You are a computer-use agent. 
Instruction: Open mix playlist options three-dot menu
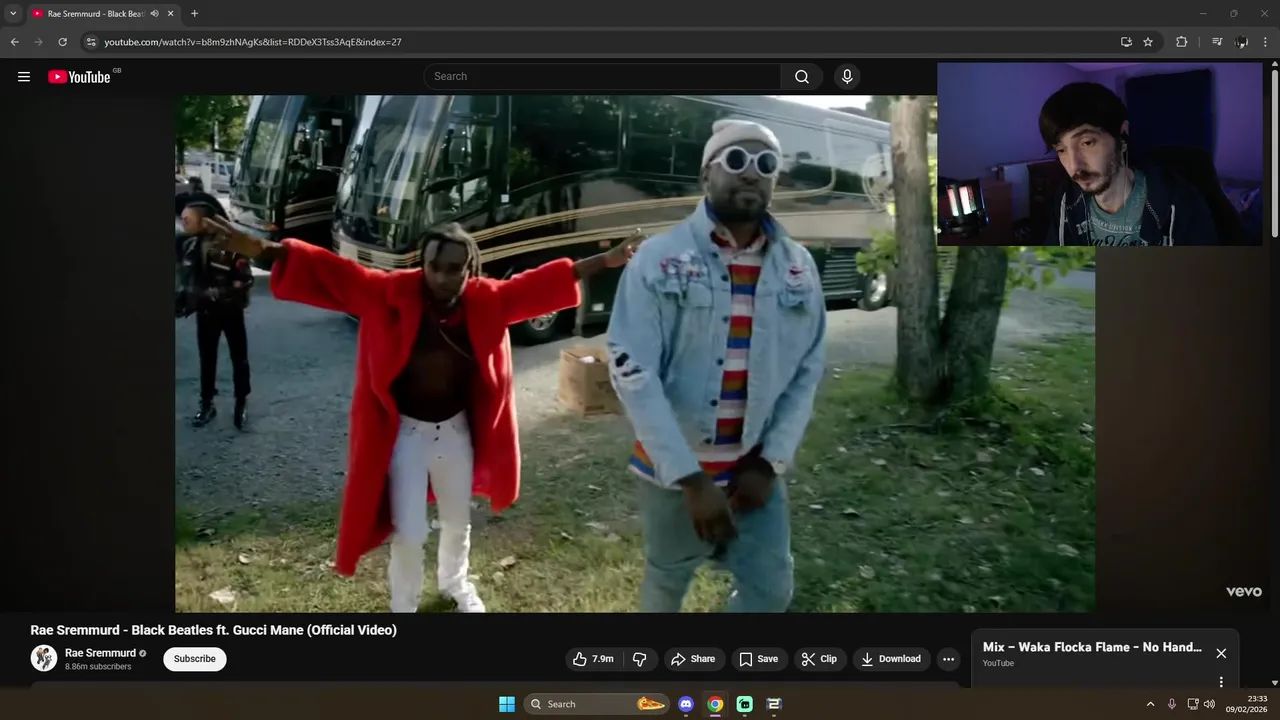pyautogui.click(x=1221, y=682)
